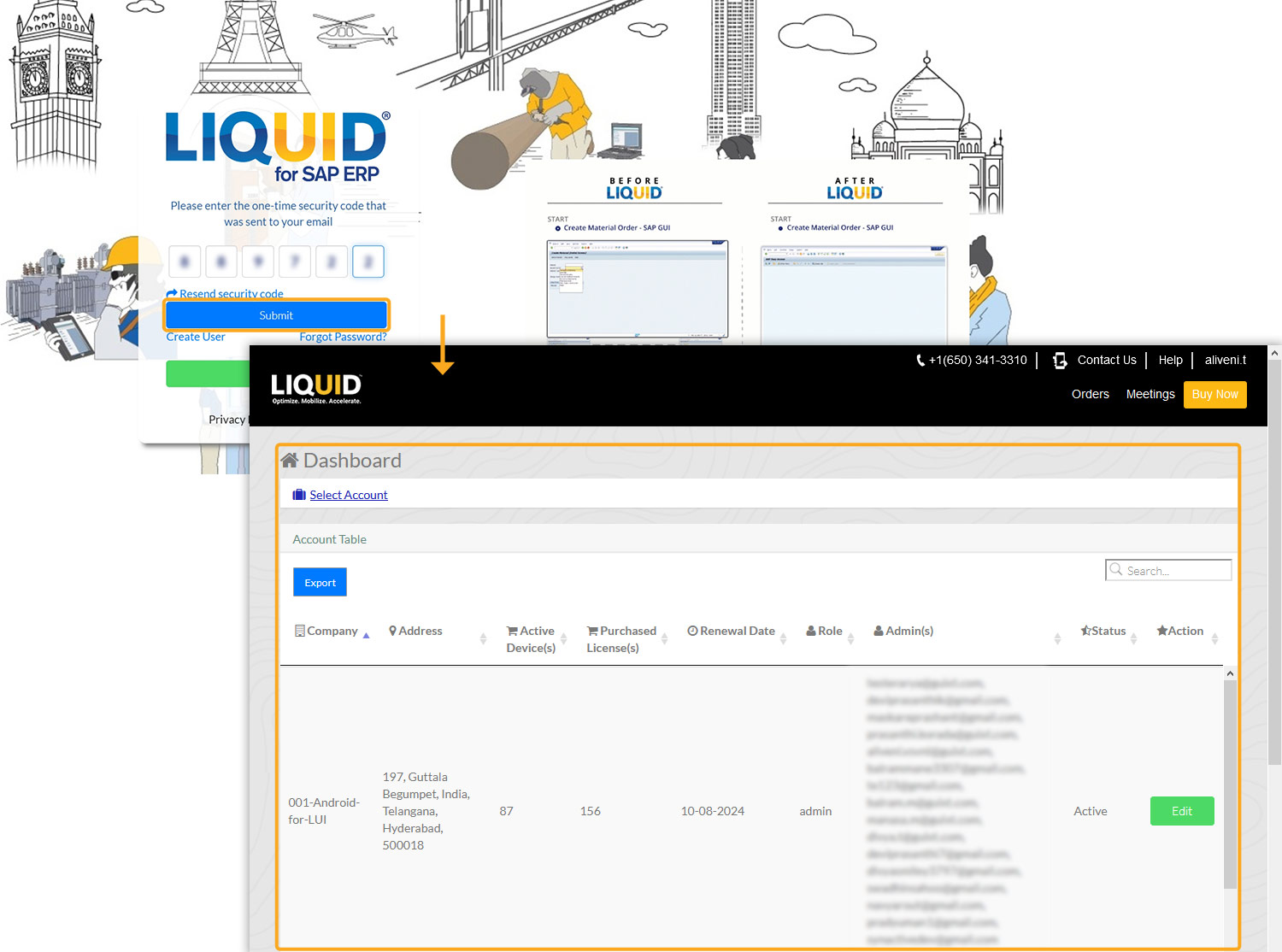
Task: Click the After Liquid SAP GUI screenshot thumbnail
Action: pos(854,295)
